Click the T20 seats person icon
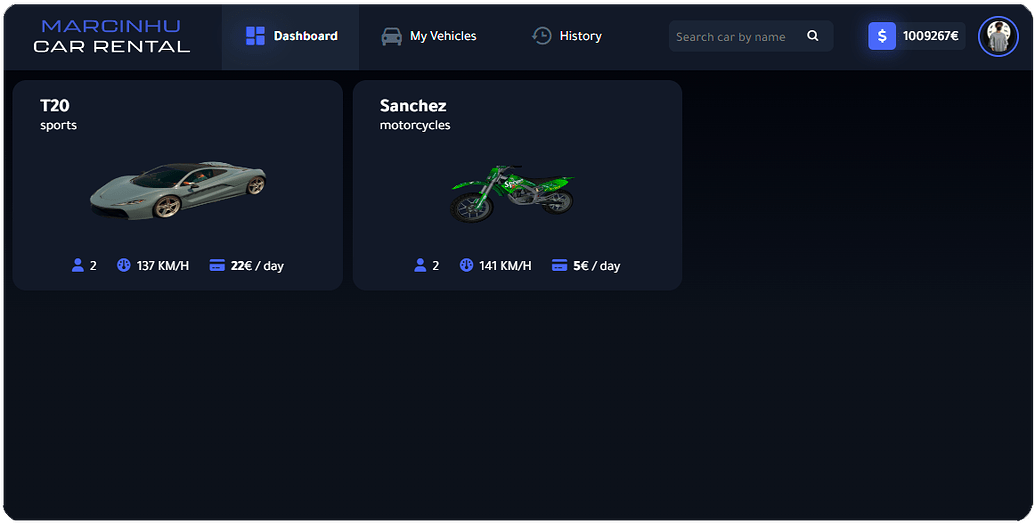 click(x=78, y=266)
